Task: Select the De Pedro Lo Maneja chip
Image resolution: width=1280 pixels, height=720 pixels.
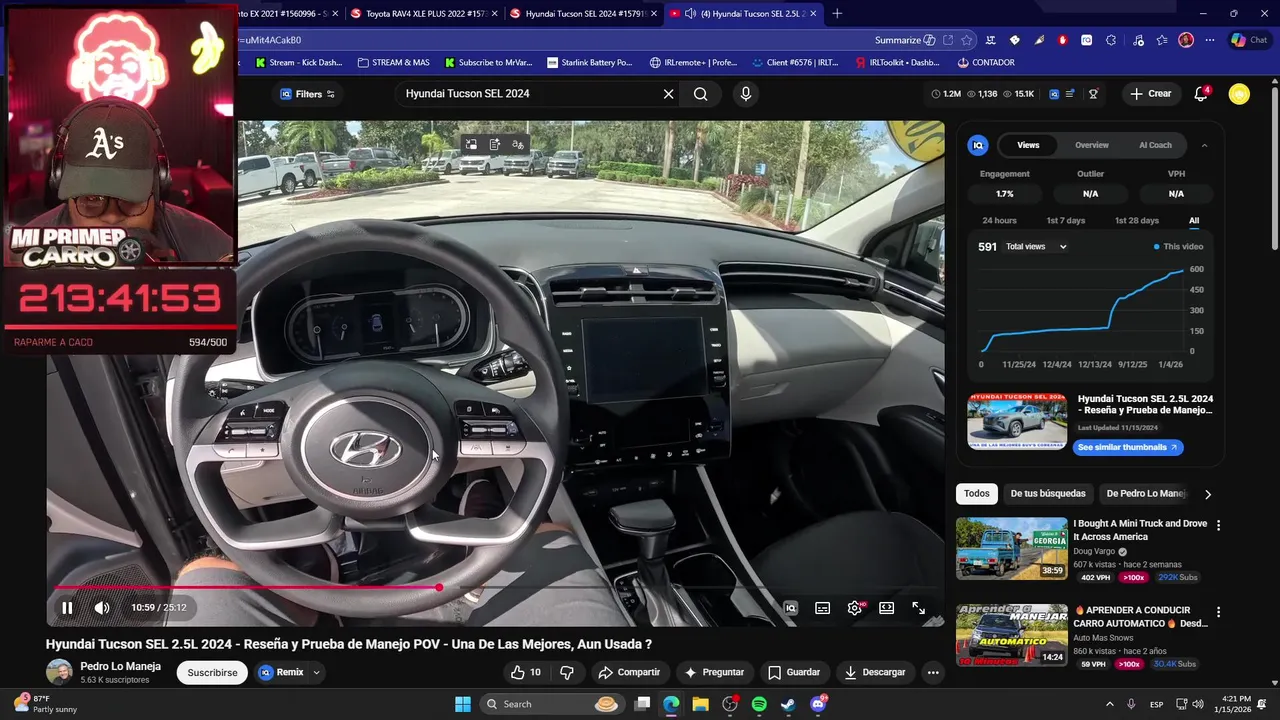Action: pyautogui.click(x=1146, y=494)
